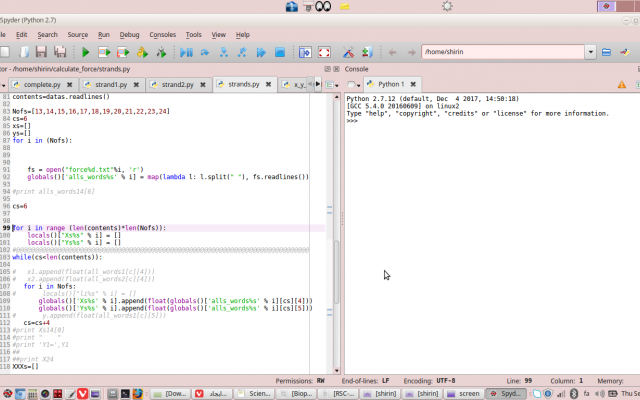Image resolution: width=640 pixels, height=400 pixels.
Task: Open the console options dropdown button
Action: (x=353, y=84)
